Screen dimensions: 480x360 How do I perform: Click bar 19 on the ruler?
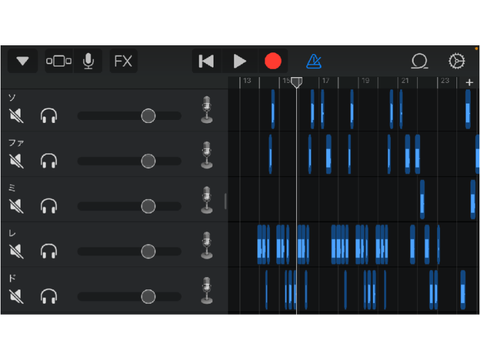point(366,81)
